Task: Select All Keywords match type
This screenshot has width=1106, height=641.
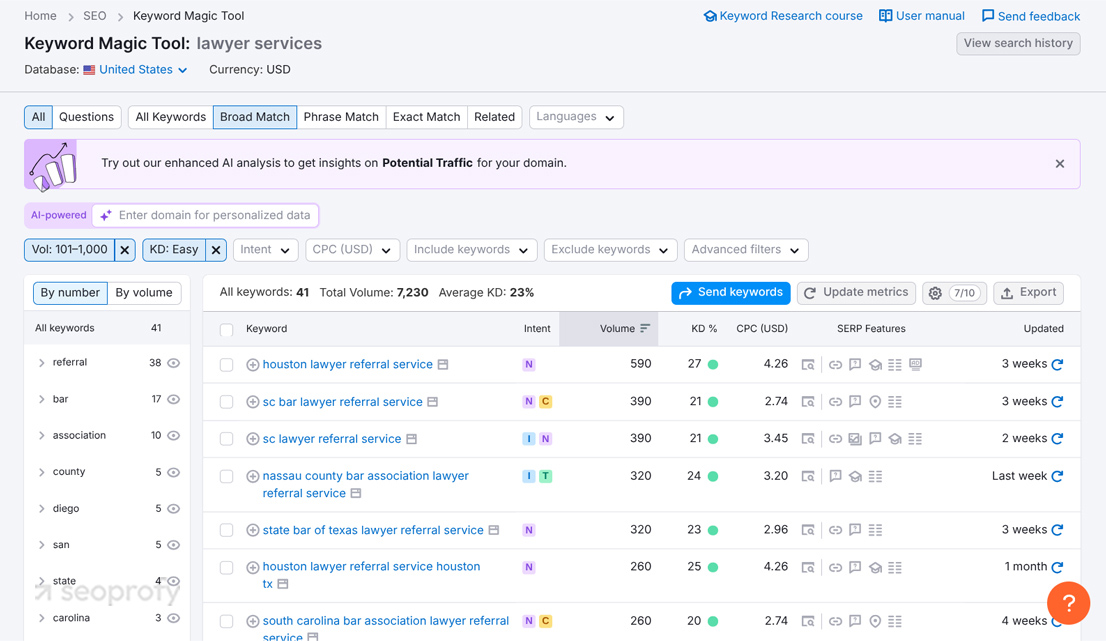Action: pyautogui.click(x=171, y=117)
